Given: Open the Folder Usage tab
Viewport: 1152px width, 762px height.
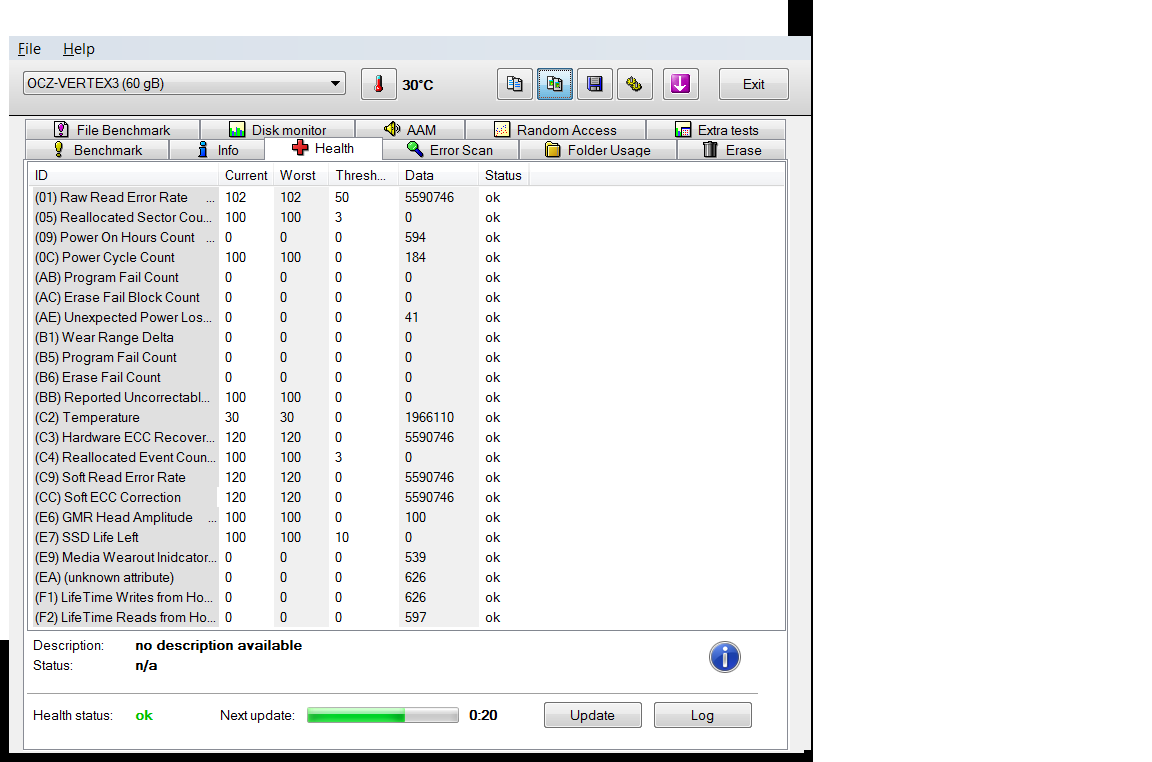Looking at the screenshot, I should coord(597,150).
